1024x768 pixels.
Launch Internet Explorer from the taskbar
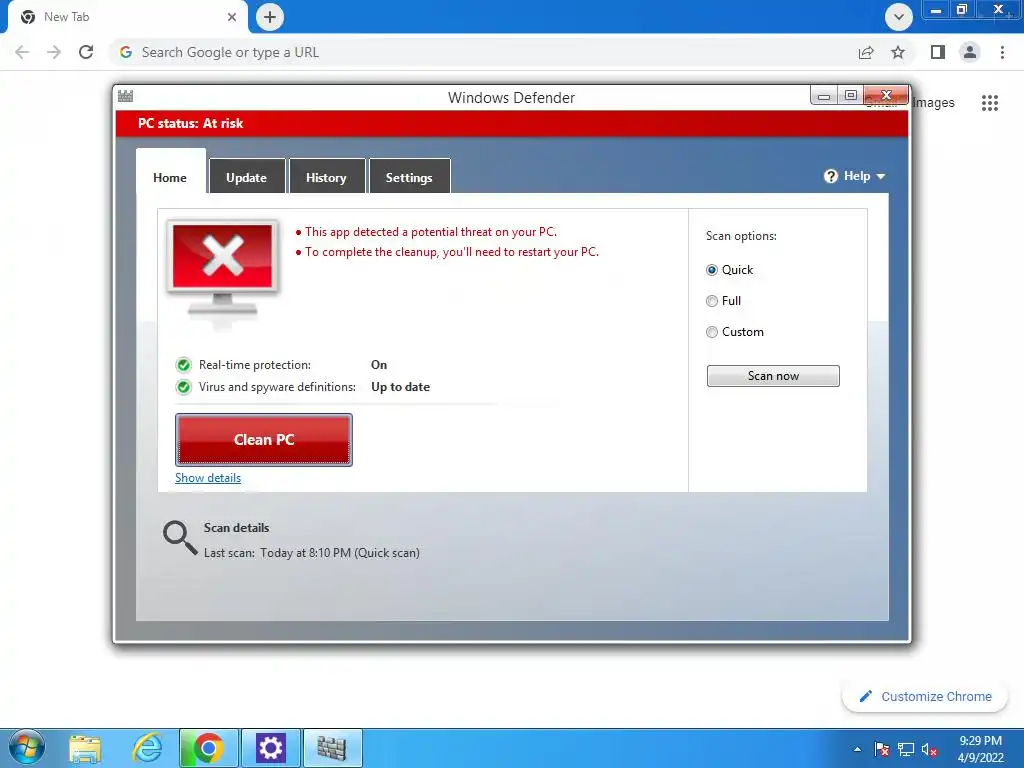147,748
